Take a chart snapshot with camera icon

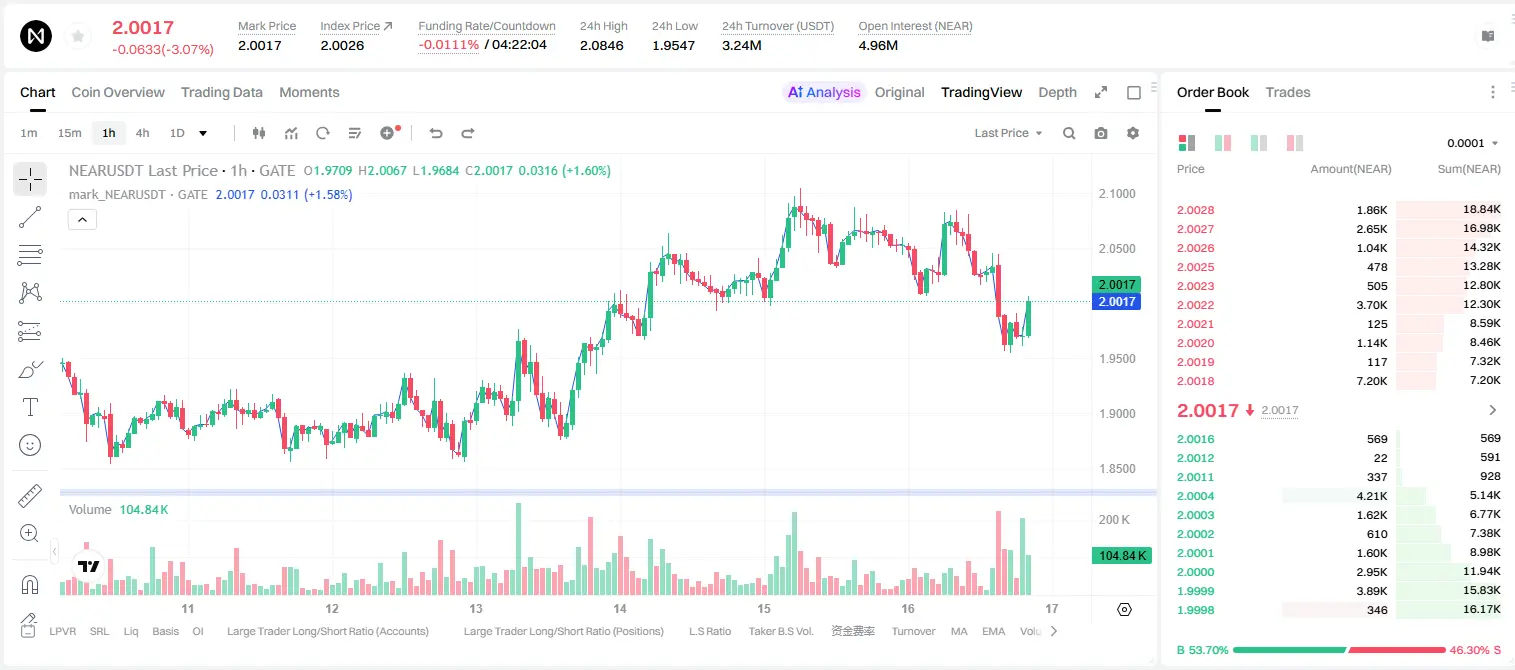coord(1101,133)
